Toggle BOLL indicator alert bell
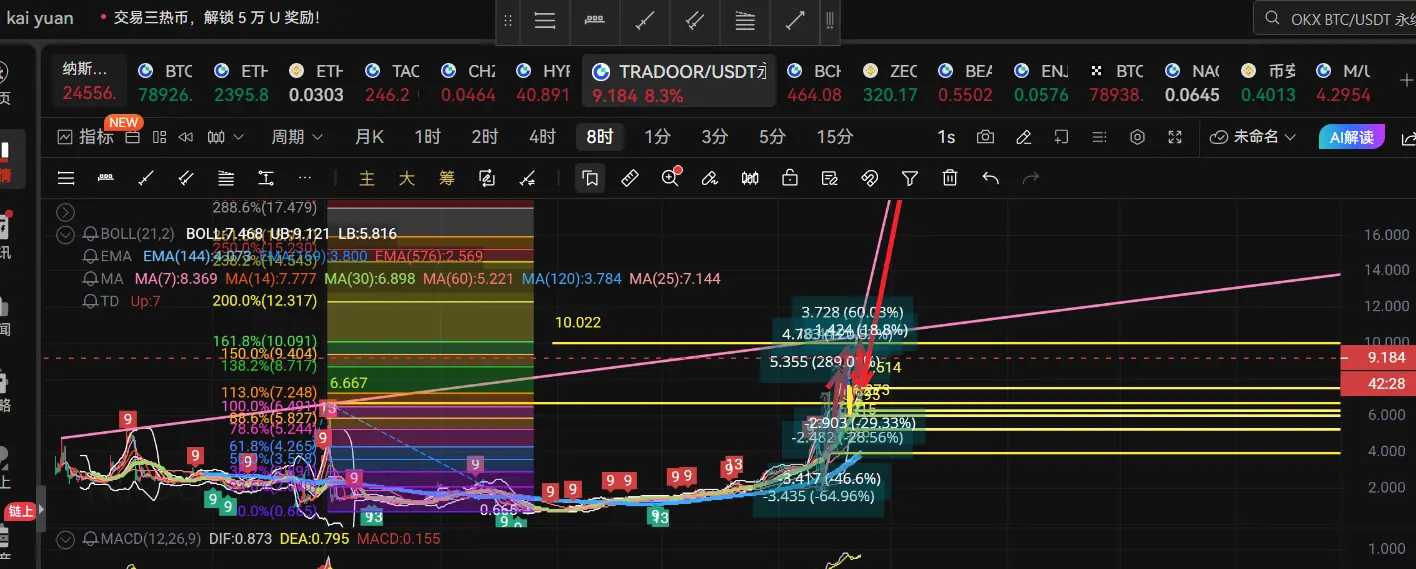 tap(90, 234)
